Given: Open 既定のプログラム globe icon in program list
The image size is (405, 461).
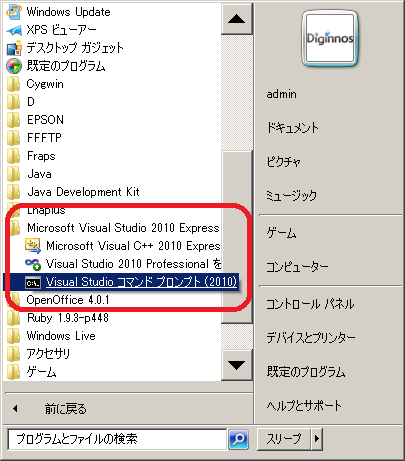Looking at the screenshot, I should (14, 66).
